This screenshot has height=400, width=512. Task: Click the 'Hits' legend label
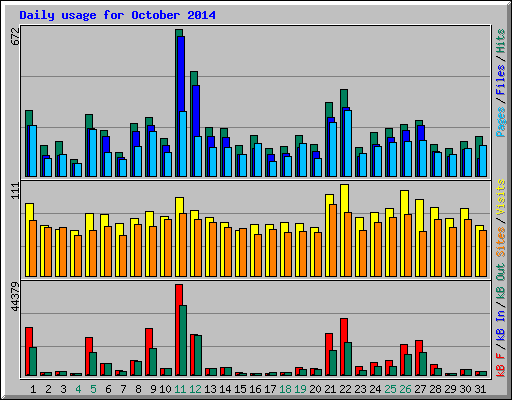click(x=501, y=41)
